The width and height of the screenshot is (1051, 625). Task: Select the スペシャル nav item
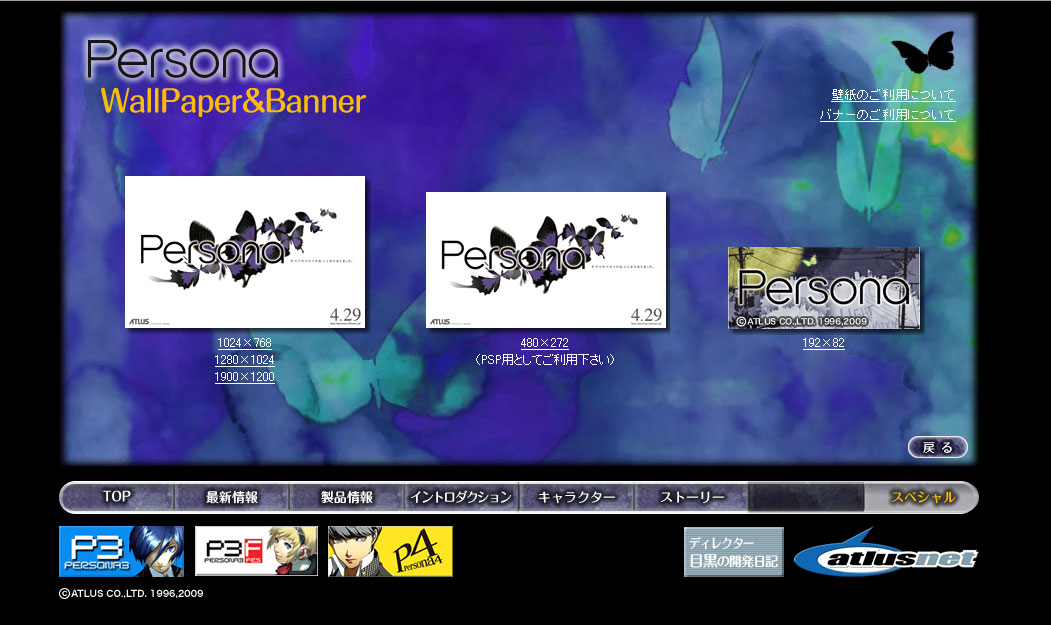922,497
